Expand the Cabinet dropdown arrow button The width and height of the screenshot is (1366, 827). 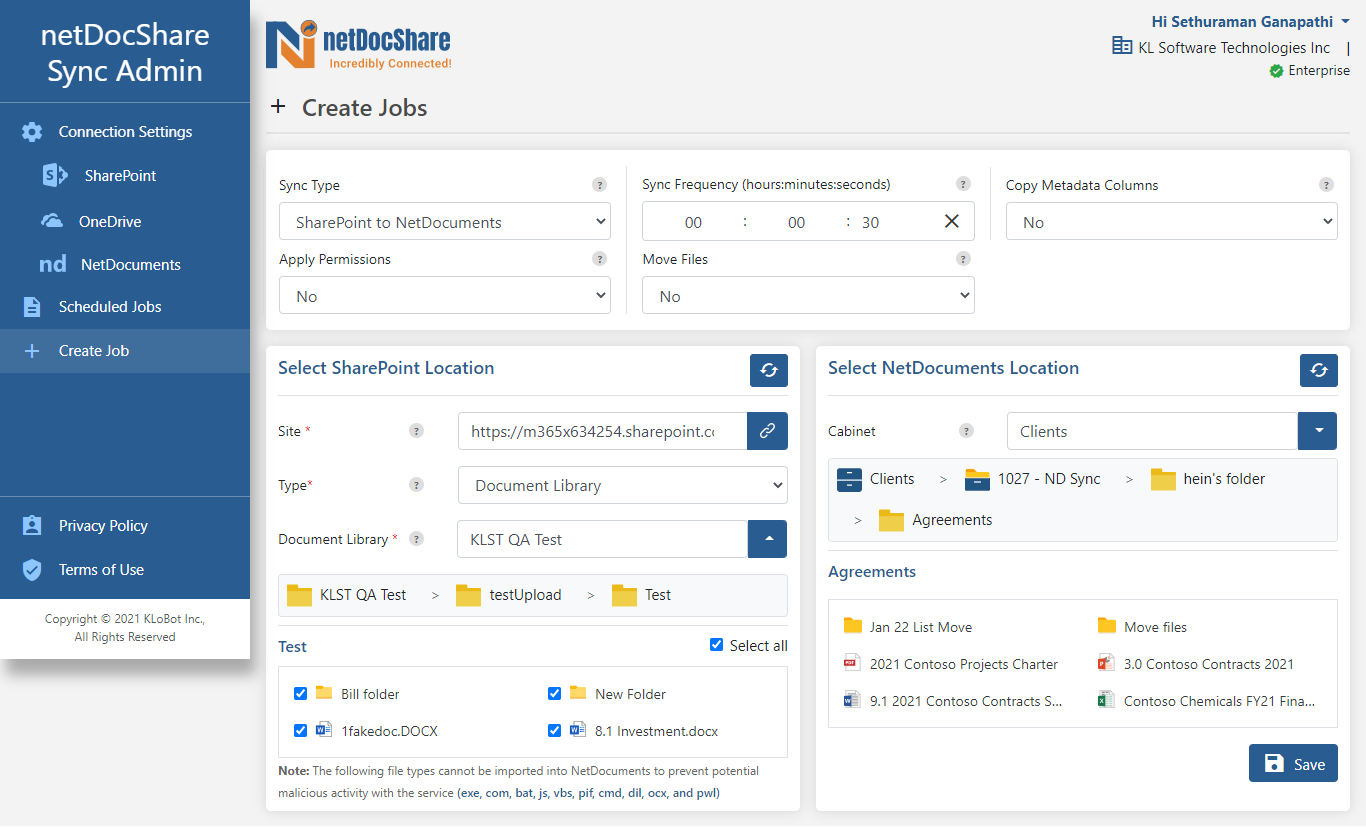1318,431
